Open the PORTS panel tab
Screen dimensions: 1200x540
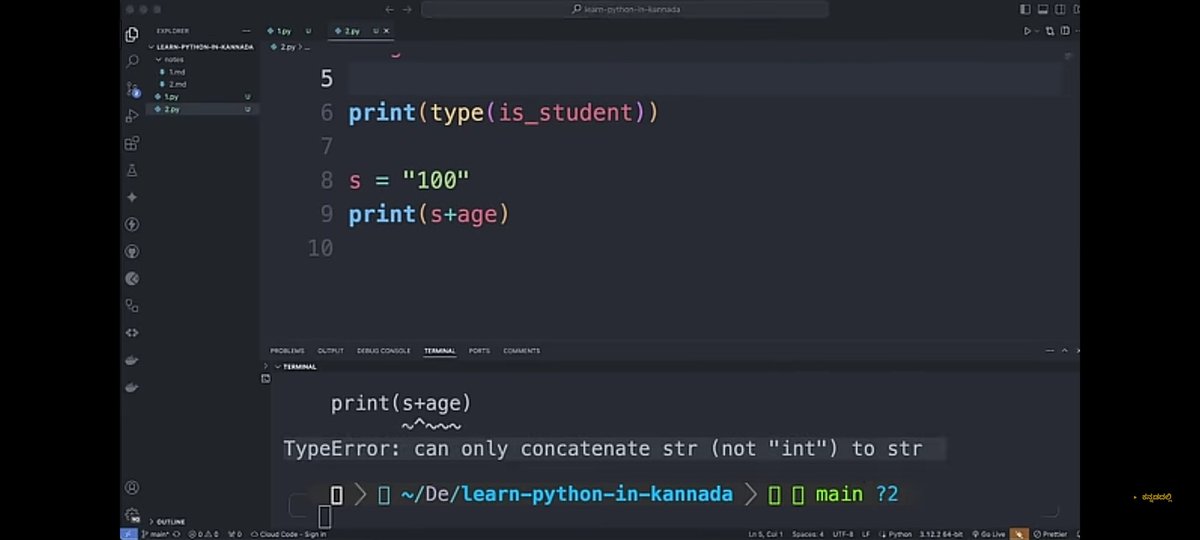(479, 351)
